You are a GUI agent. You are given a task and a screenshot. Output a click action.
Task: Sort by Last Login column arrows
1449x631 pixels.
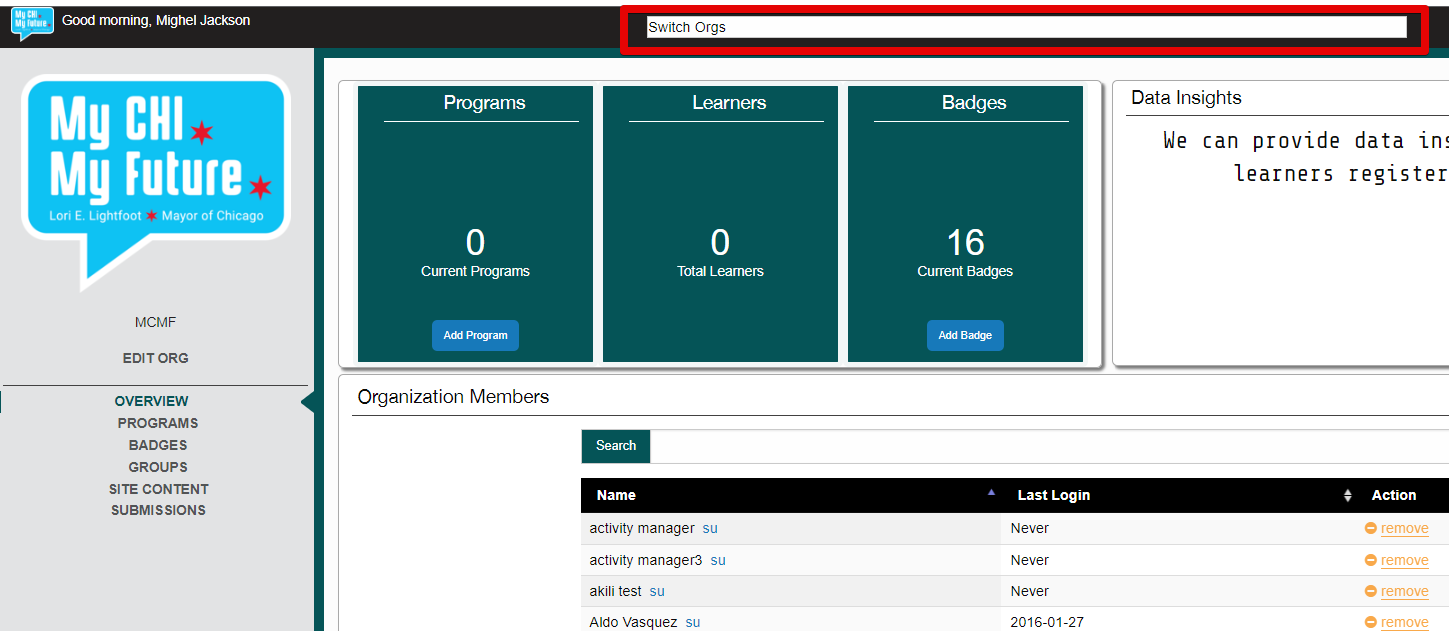point(1347,495)
